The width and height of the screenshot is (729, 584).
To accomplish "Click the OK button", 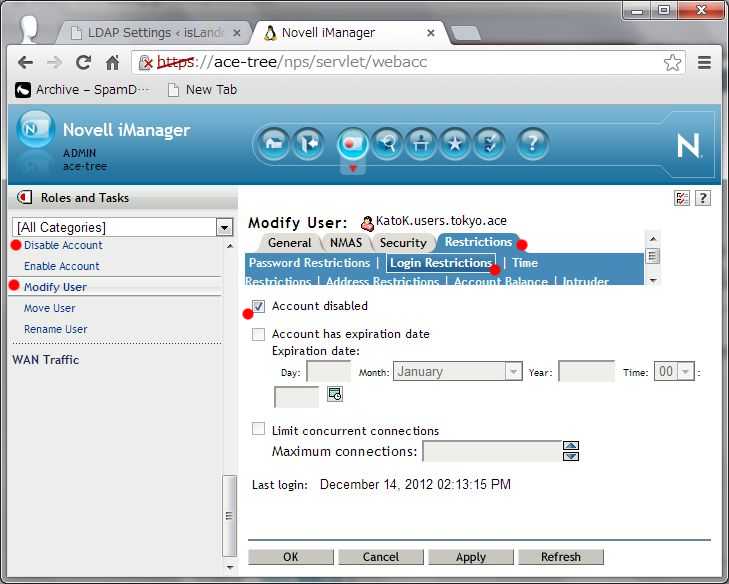I will (291, 557).
